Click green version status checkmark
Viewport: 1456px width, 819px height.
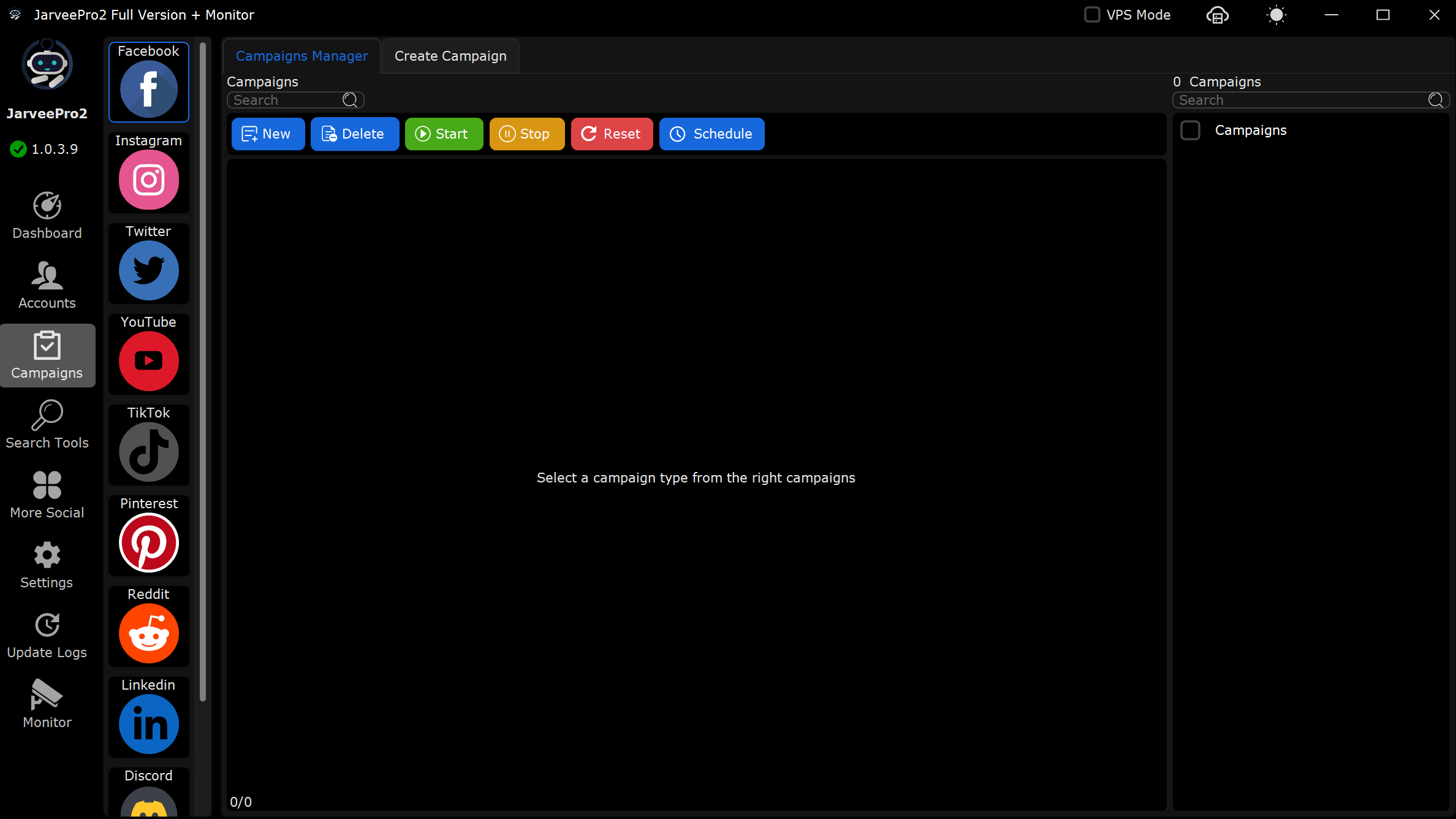coord(18,149)
